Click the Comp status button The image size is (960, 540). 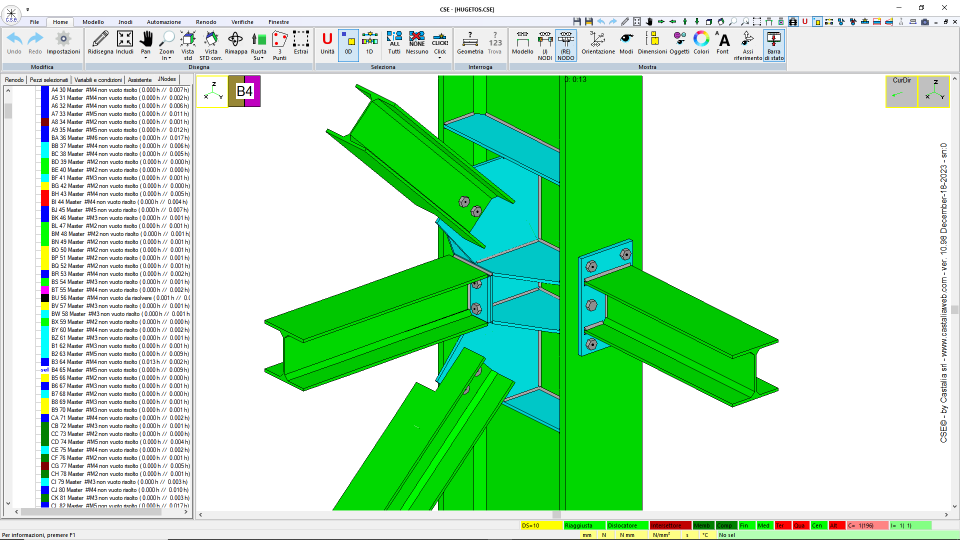tap(726, 525)
